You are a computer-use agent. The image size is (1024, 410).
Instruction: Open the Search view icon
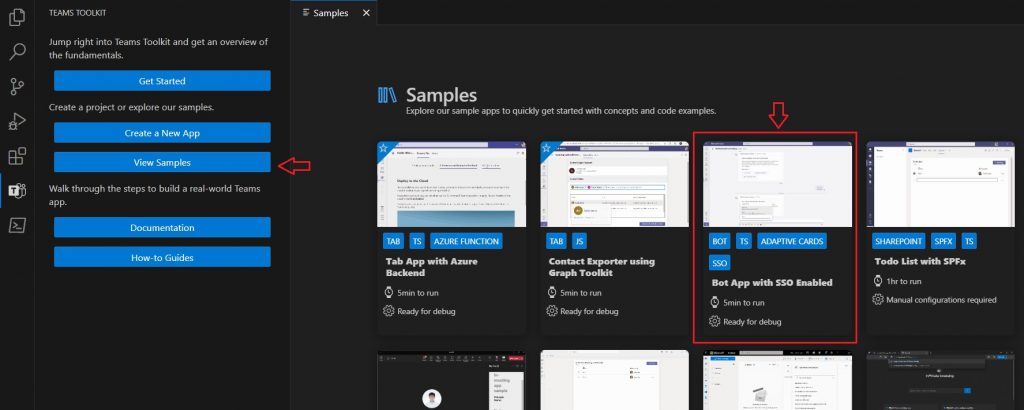click(16, 53)
